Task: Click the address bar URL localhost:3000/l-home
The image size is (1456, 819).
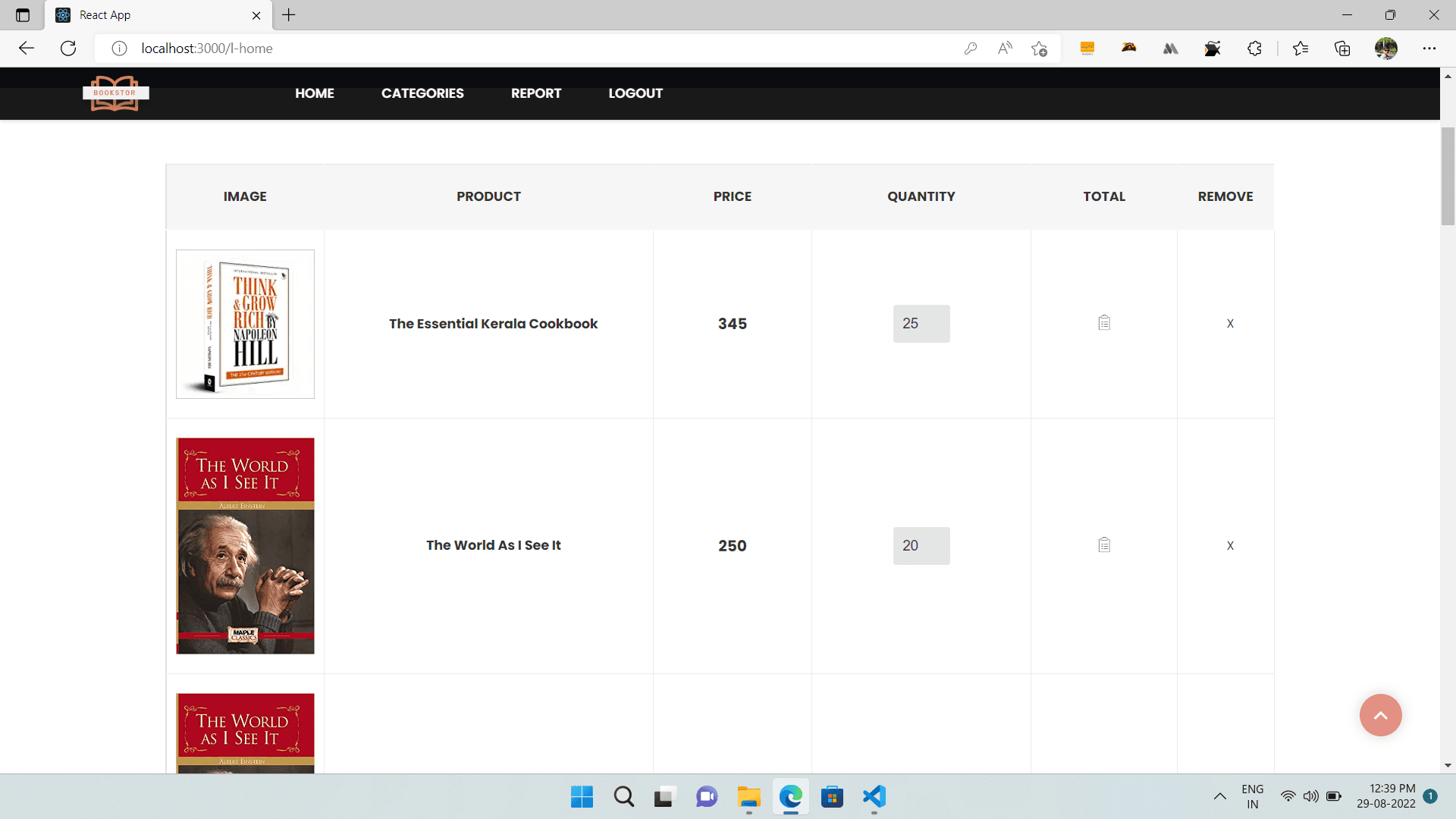Action: [207, 49]
